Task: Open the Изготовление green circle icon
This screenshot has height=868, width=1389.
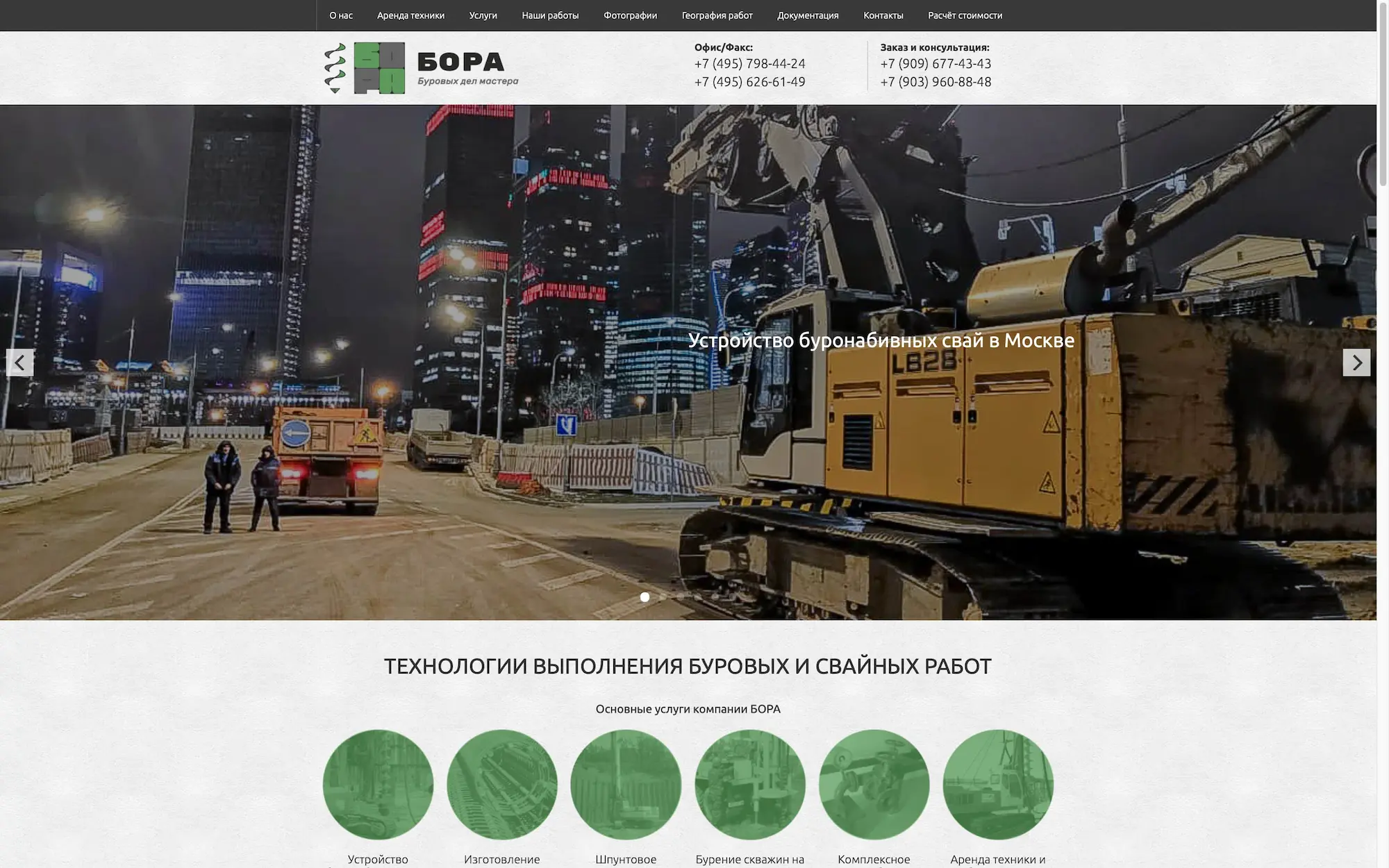Action: point(502,785)
